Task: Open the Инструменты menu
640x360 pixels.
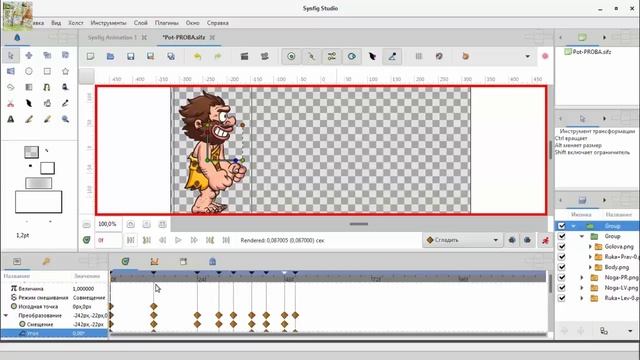Action: click(108, 23)
